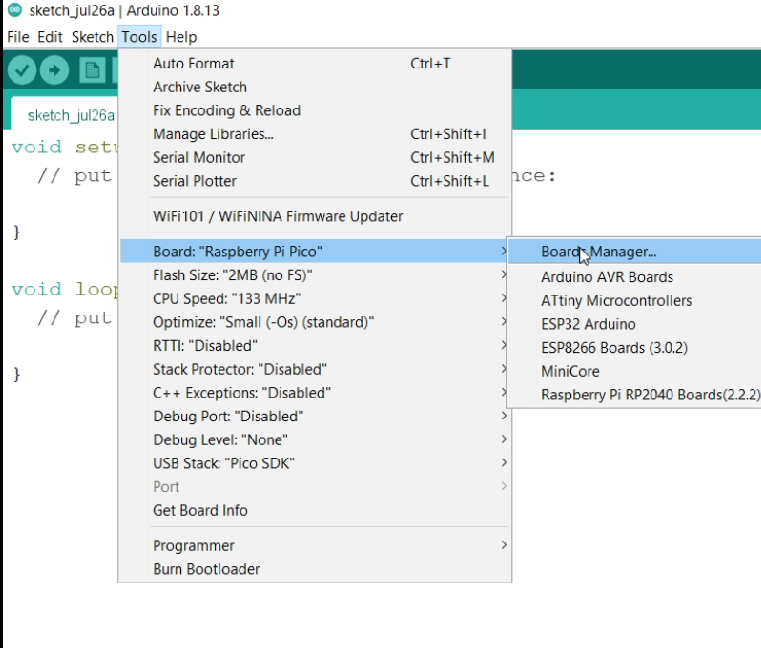
Task: Open the Help menu
Action: pos(182,37)
